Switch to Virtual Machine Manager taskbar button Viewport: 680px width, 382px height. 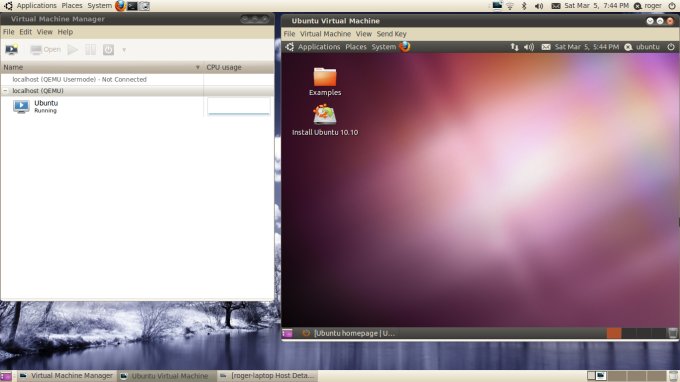coord(66,375)
